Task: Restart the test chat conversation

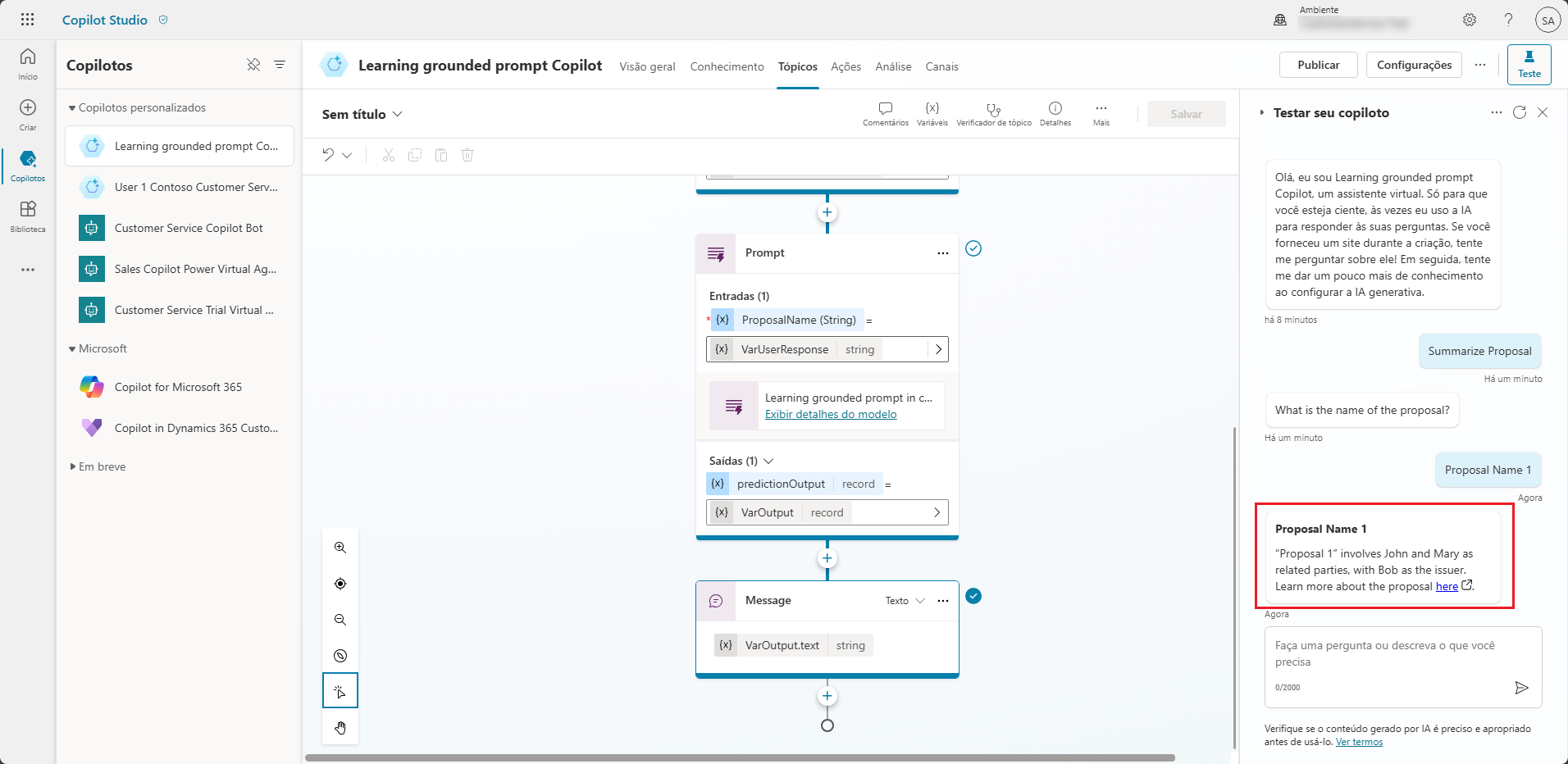Action: (1520, 112)
